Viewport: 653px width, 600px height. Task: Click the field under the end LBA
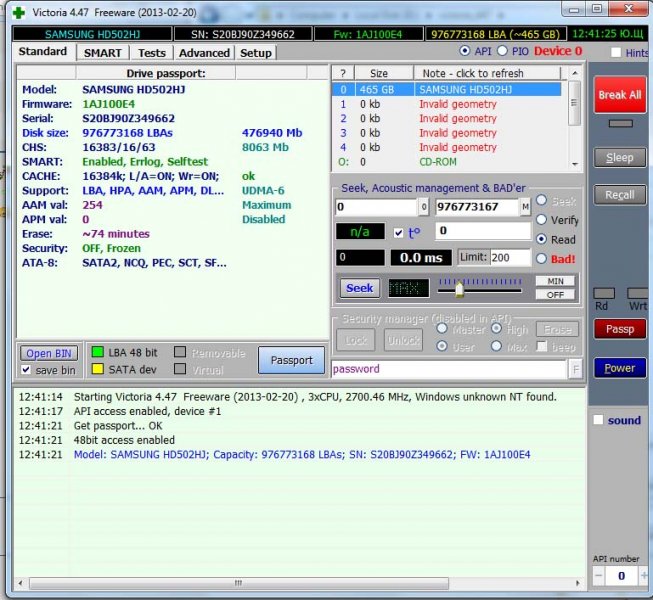coord(483,231)
